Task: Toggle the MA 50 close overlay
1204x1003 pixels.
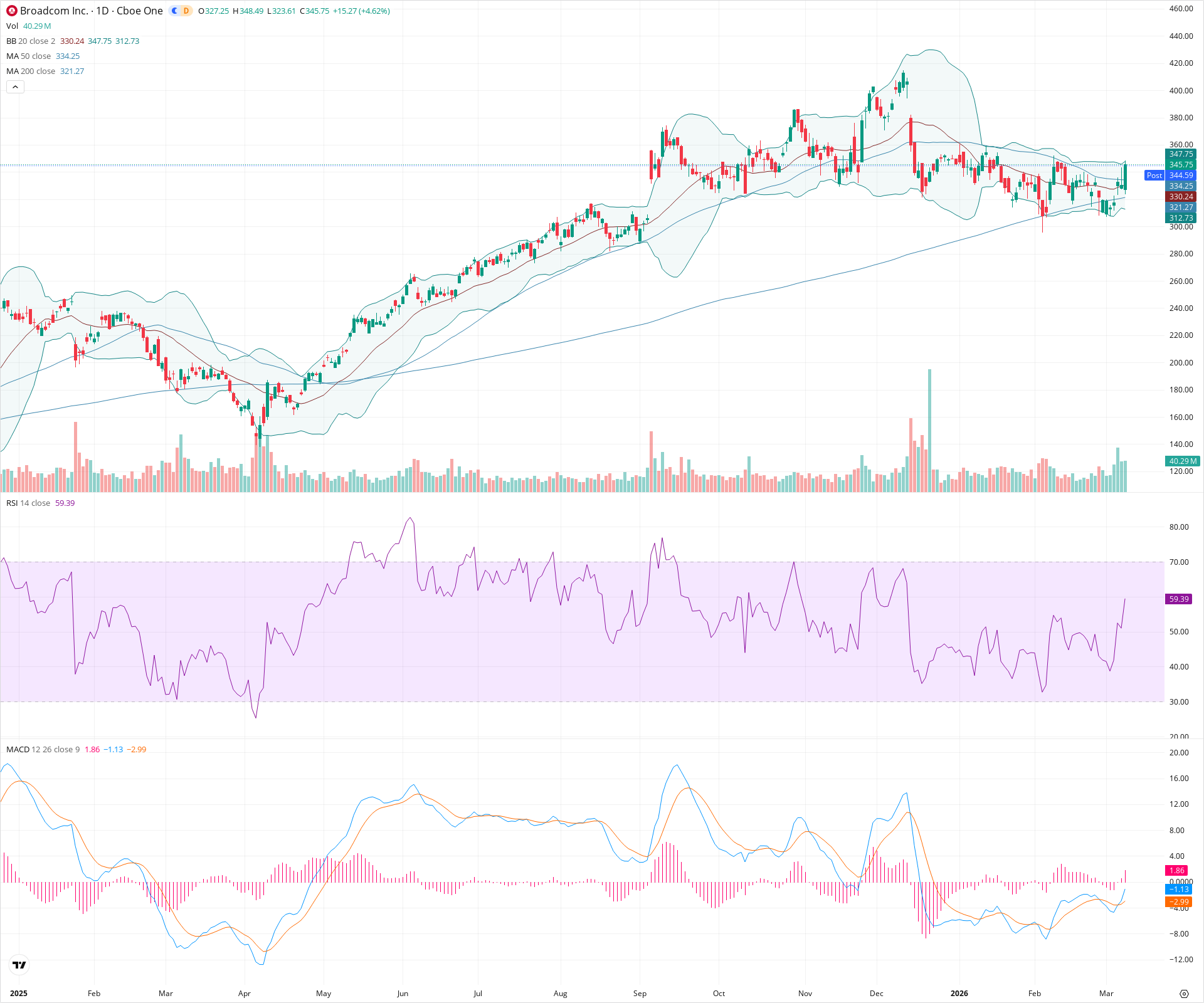Action: (x=13, y=56)
